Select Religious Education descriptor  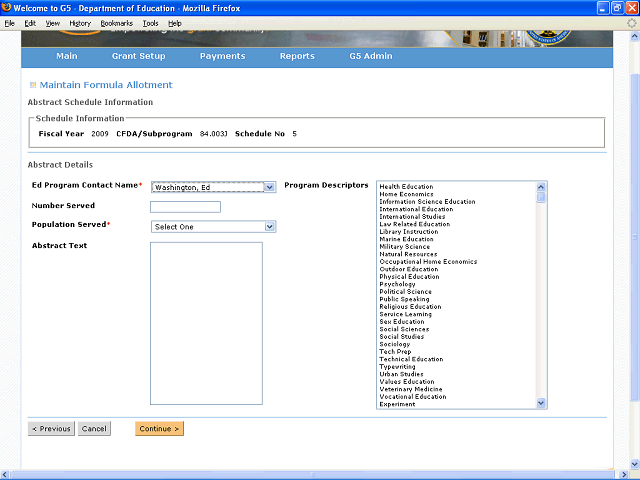click(410, 307)
